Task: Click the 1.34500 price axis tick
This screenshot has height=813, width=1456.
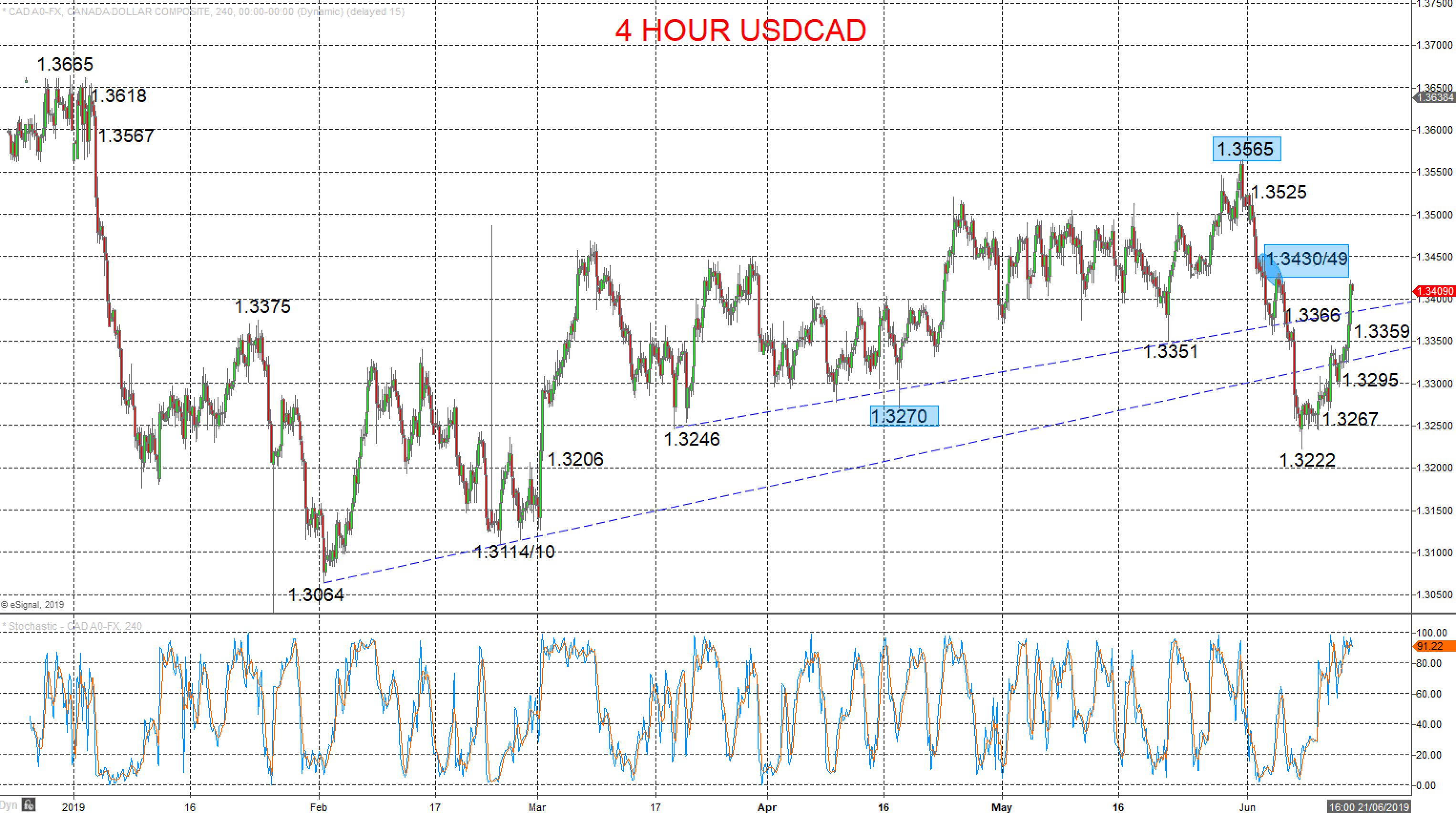Action: pyautogui.click(x=1434, y=257)
